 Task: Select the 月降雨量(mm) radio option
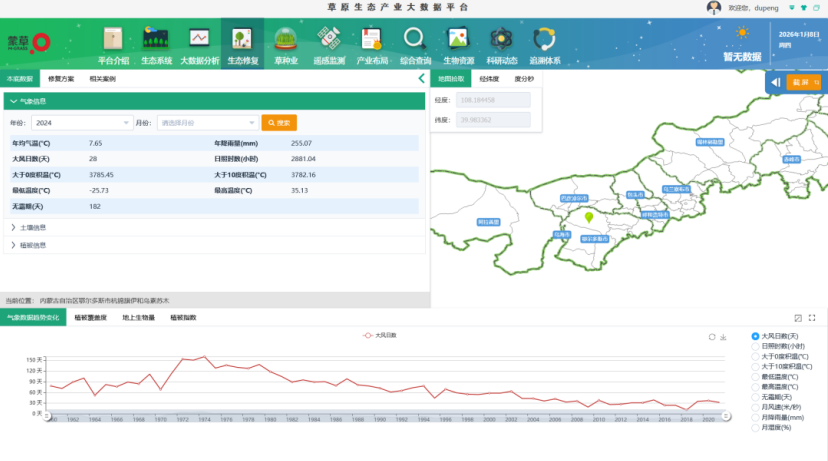pos(755,417)
